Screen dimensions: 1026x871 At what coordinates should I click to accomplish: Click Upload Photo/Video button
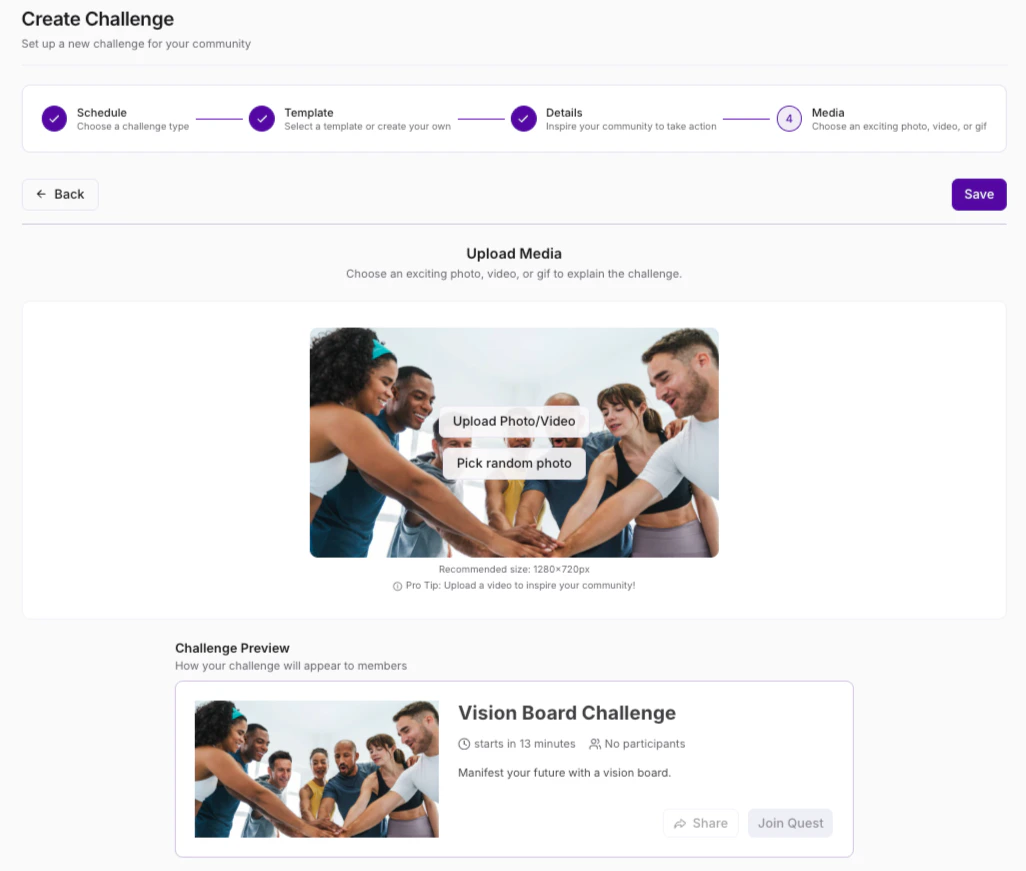514,421
